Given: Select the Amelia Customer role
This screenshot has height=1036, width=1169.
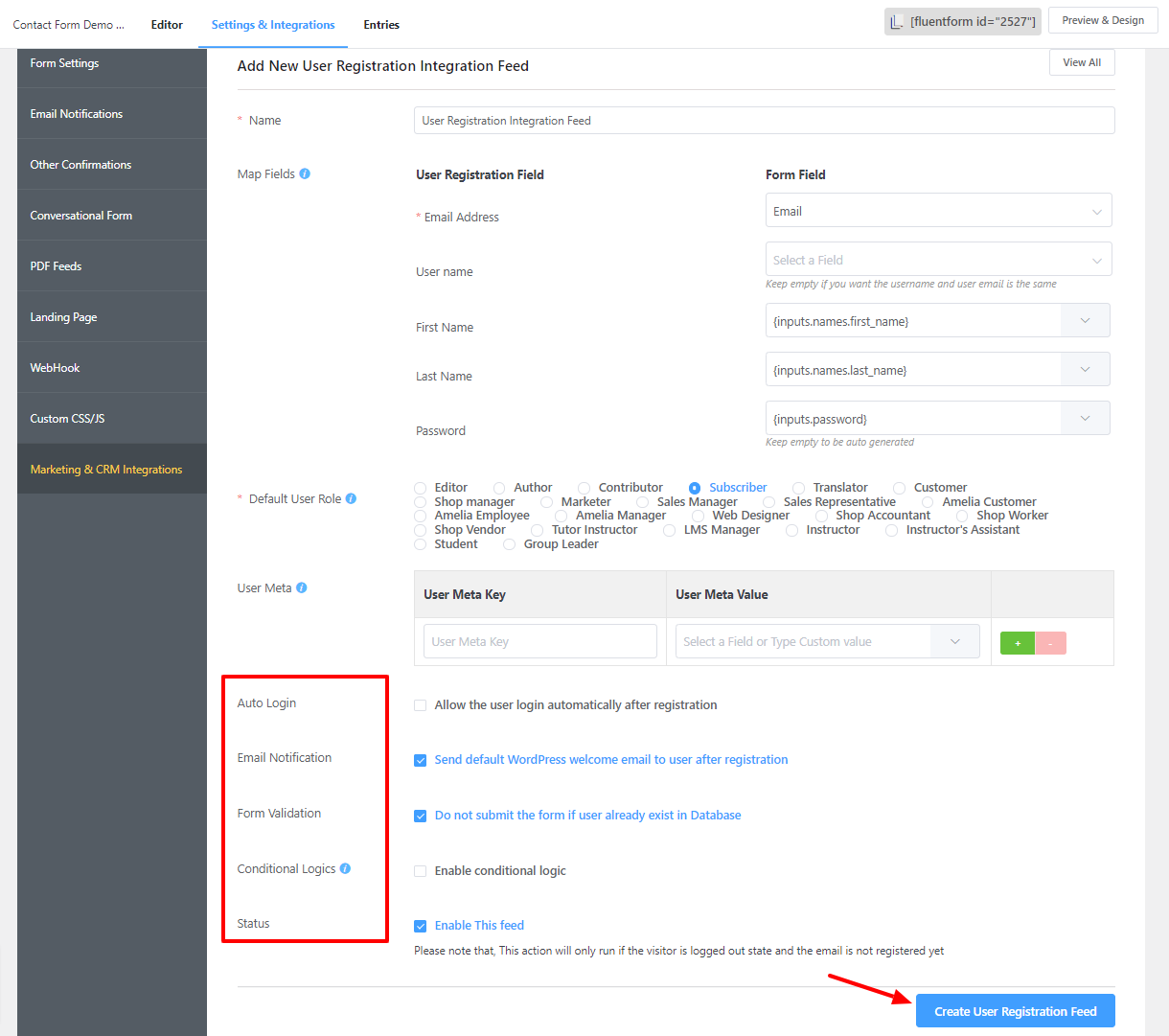Looking at the screenshot, I should click(x=928, y=502).
